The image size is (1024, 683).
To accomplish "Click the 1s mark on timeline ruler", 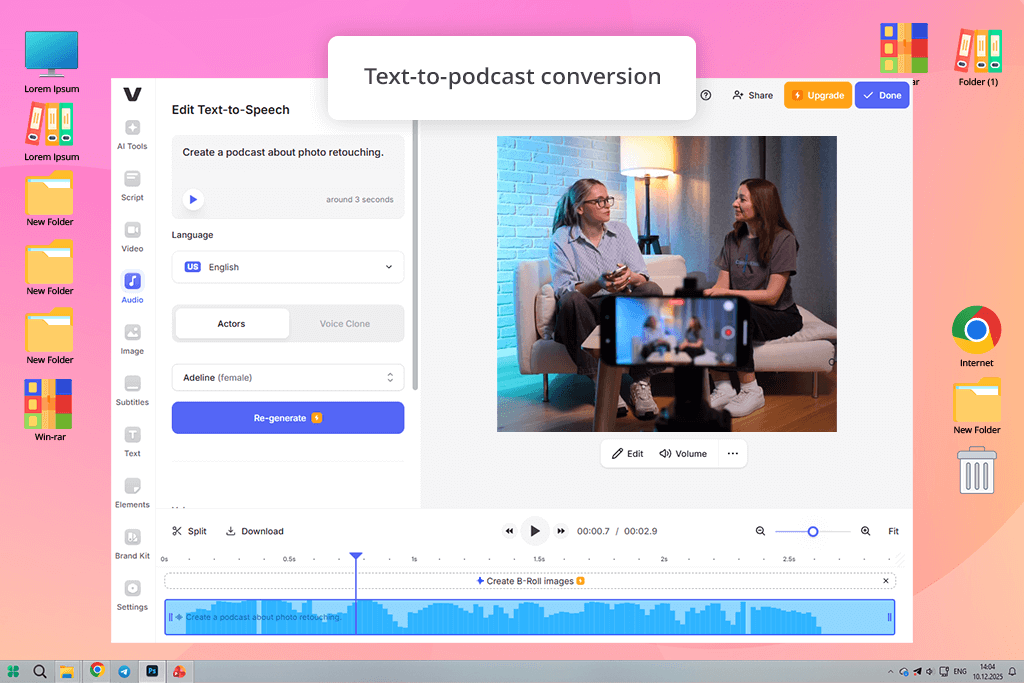I will 414,559.
